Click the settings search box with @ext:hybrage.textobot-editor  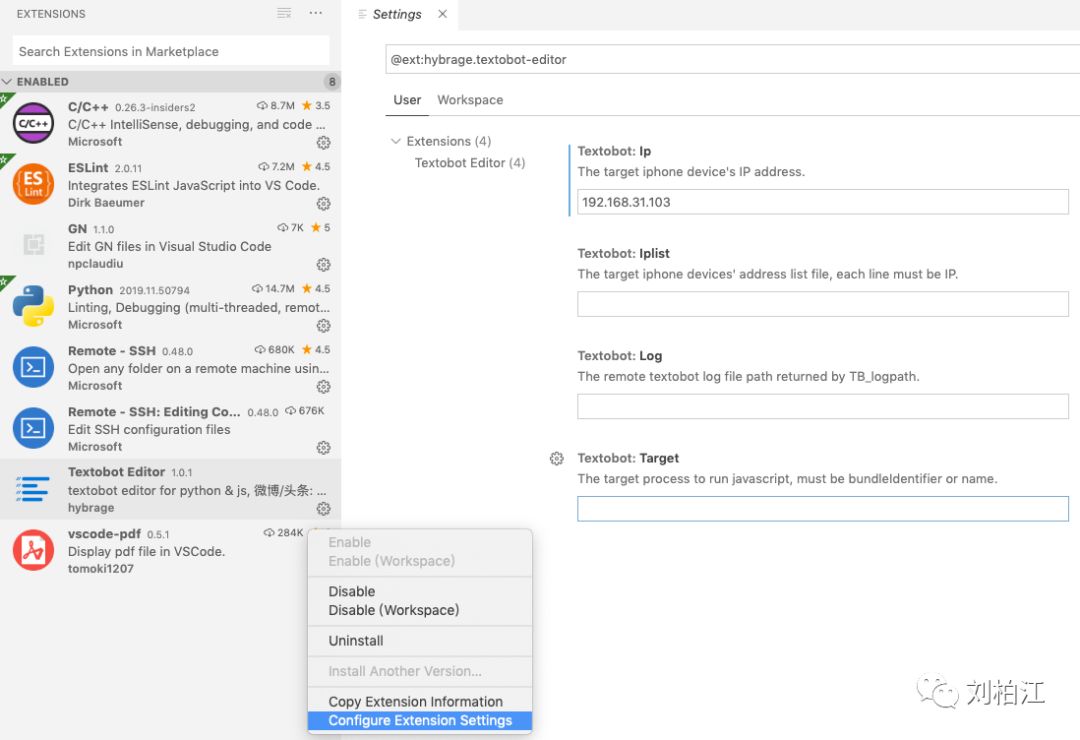click(x=732, y=59)
